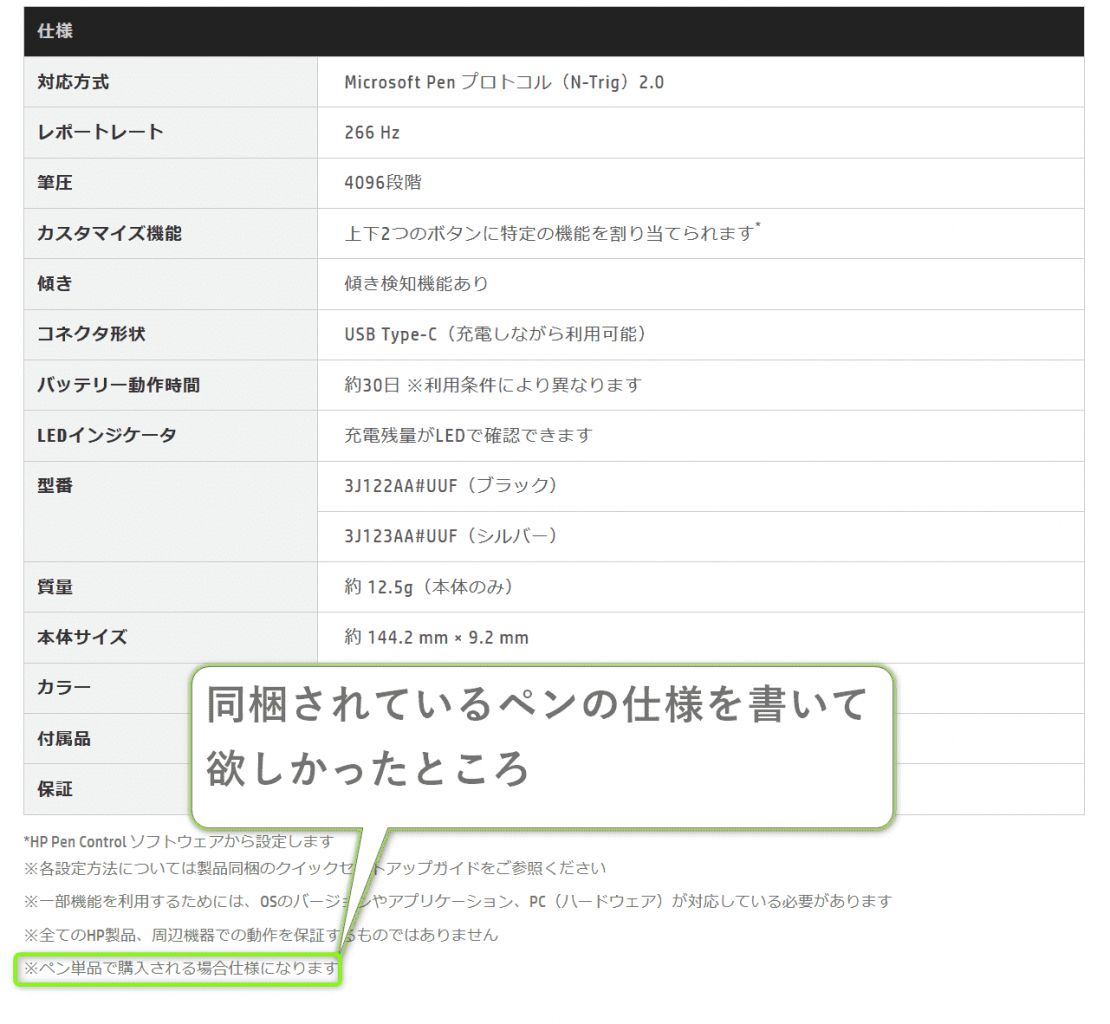Click the 傾き検知機能あり cell
The width and height of the screenshot is (1110, 1024).
[x=416, y=284]
